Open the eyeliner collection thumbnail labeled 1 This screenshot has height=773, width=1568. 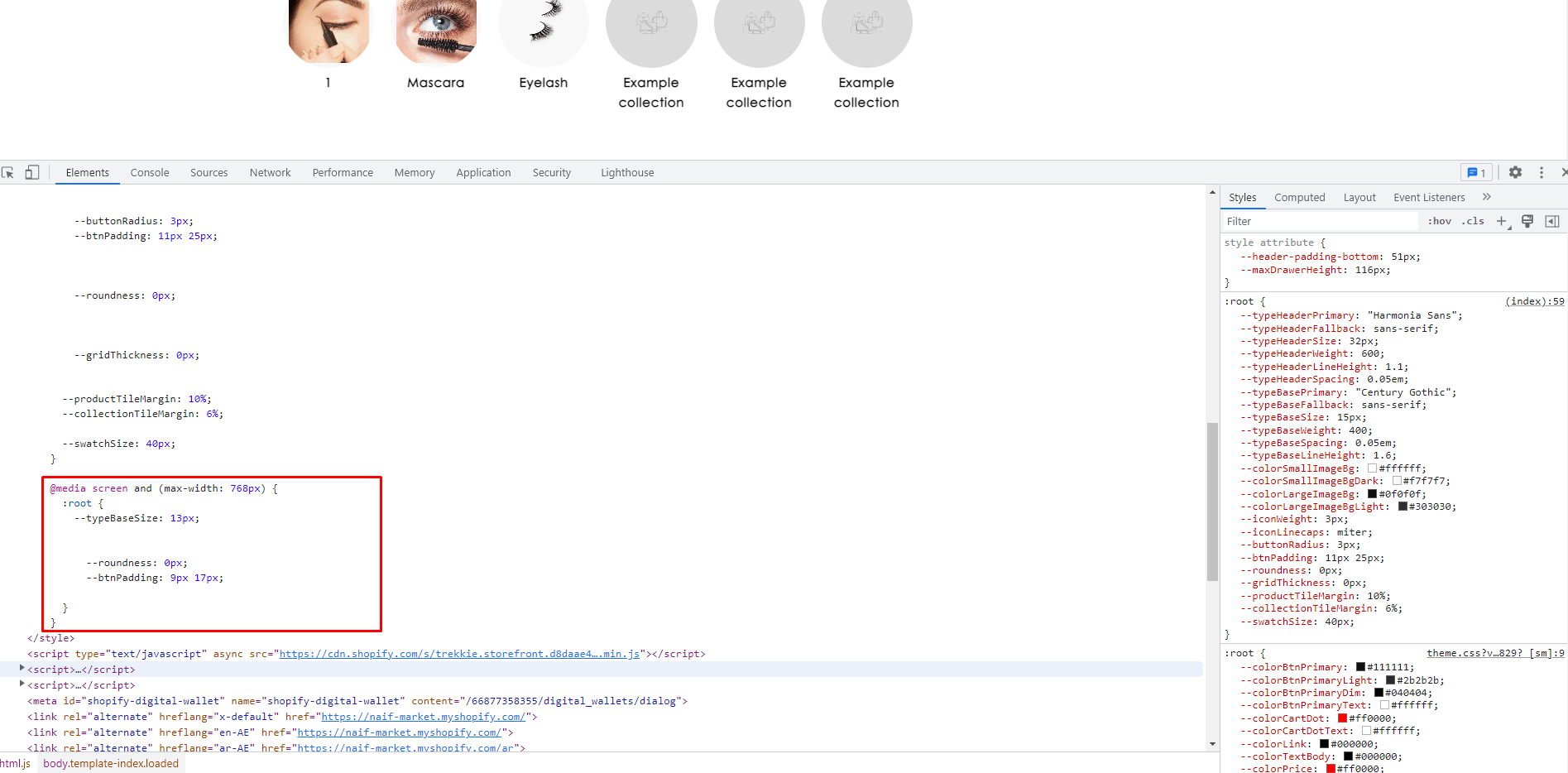point(328,30)
